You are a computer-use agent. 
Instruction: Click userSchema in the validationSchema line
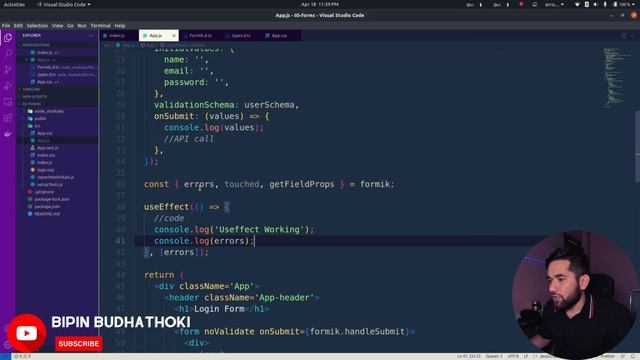click(x=269, y=105)
